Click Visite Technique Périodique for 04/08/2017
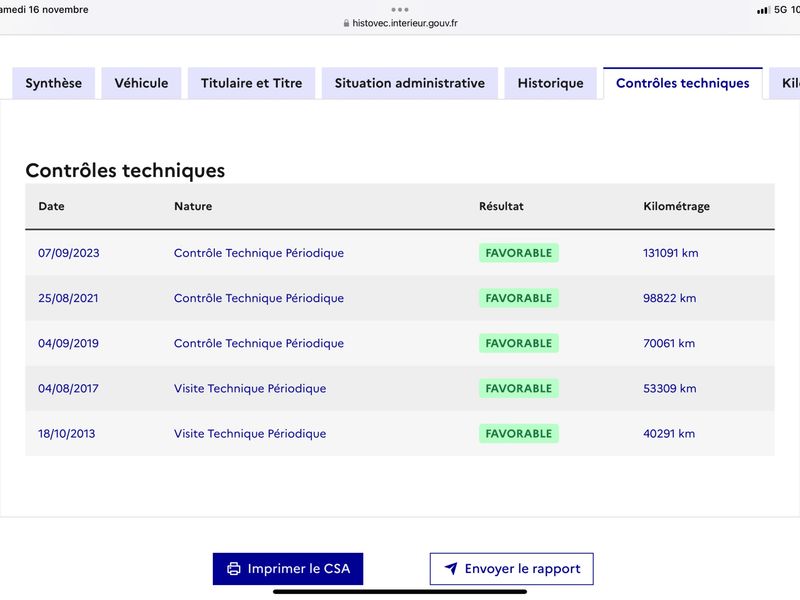Viewport: 800px width, 600px height. click(250, 388)
